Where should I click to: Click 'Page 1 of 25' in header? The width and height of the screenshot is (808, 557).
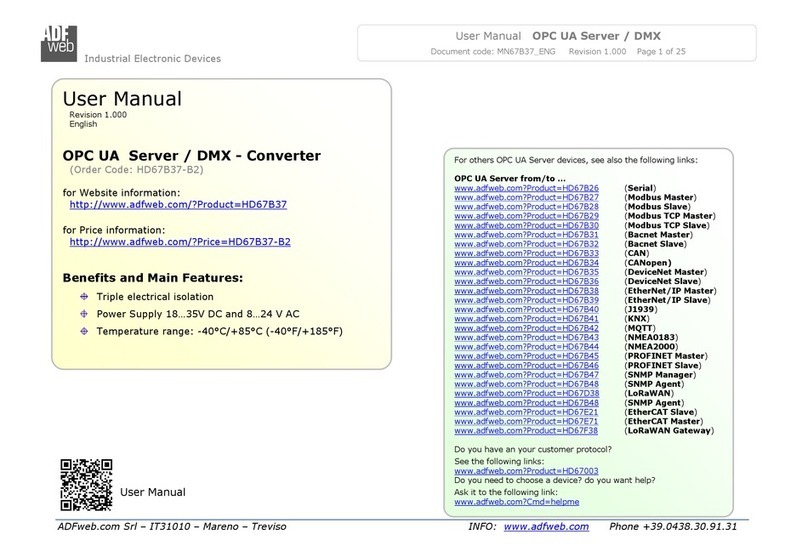pos(661,52)
